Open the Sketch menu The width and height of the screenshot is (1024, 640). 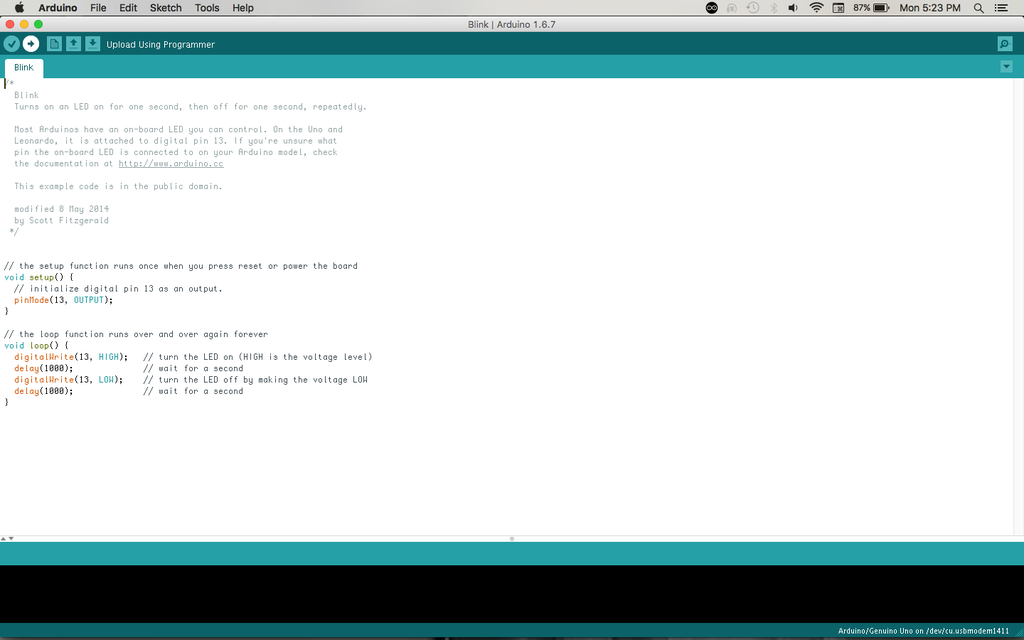(x=166, y=8)
